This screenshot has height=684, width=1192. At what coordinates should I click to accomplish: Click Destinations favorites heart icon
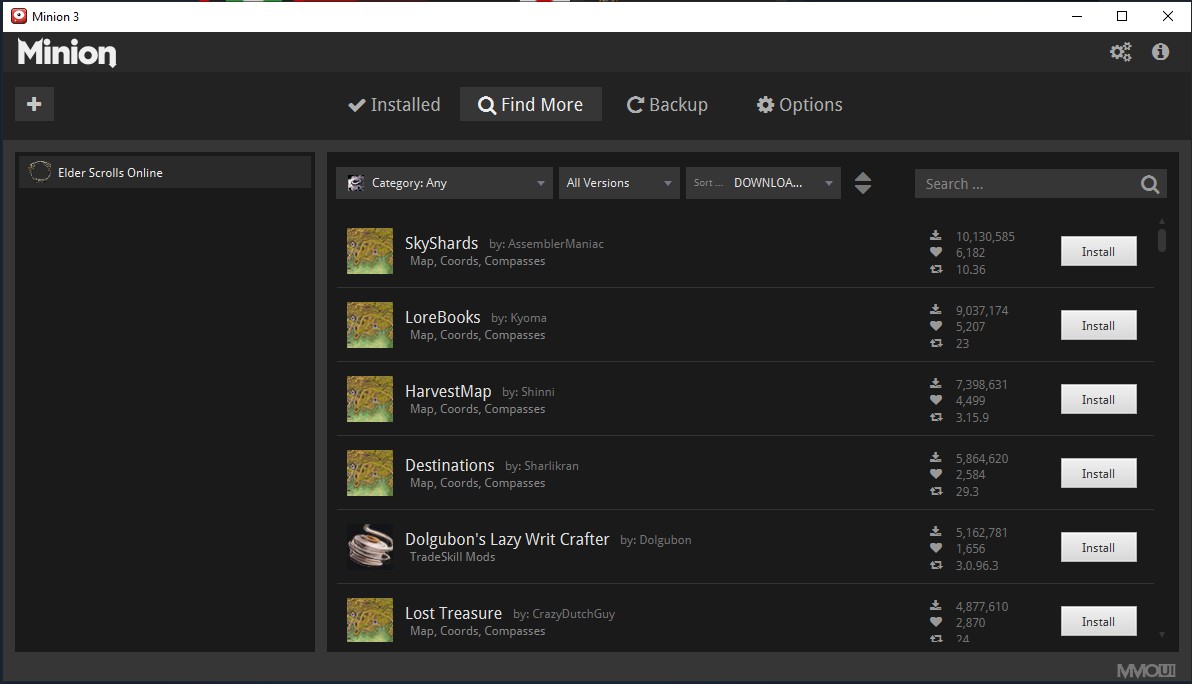click(936, 474)
